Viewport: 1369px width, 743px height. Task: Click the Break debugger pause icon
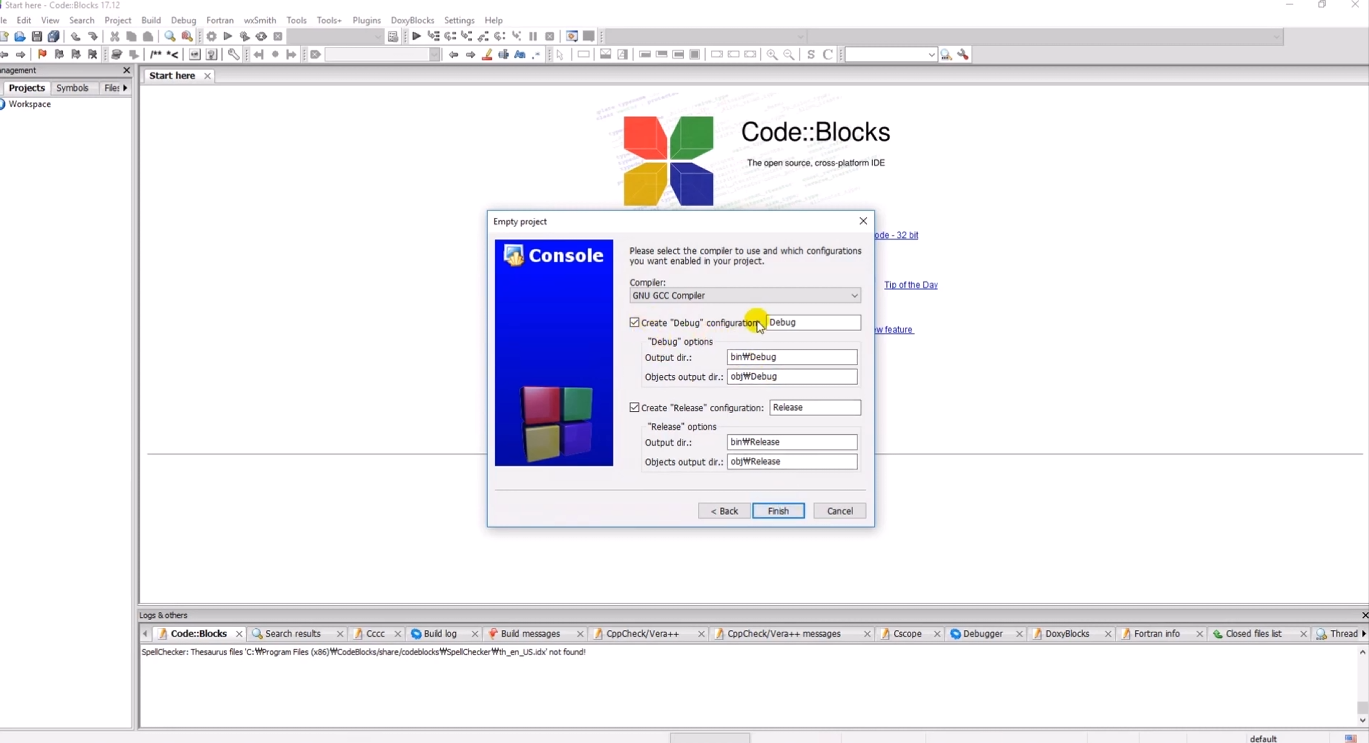pos(533,37)
